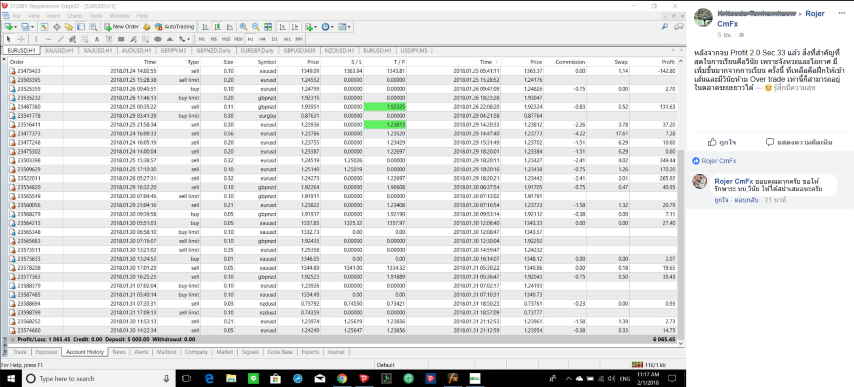Set timeframe to D1
The width and height of the screenshot is (854, 387).
pos(274,39)
